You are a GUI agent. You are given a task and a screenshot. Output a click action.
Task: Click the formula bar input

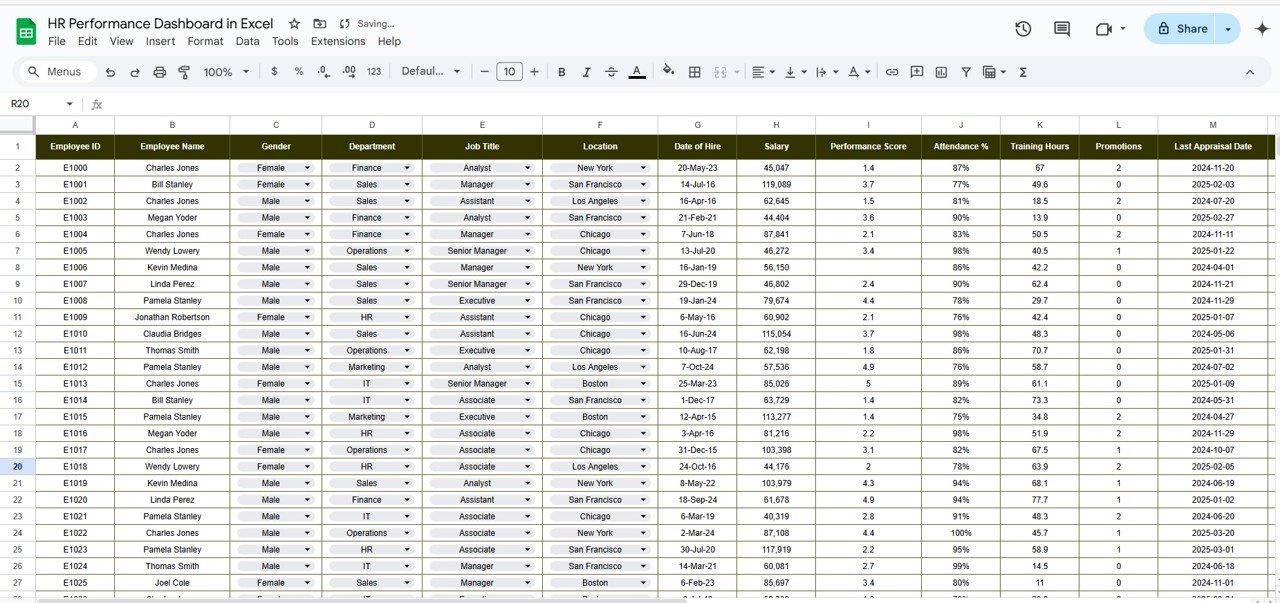pos(690,104)
